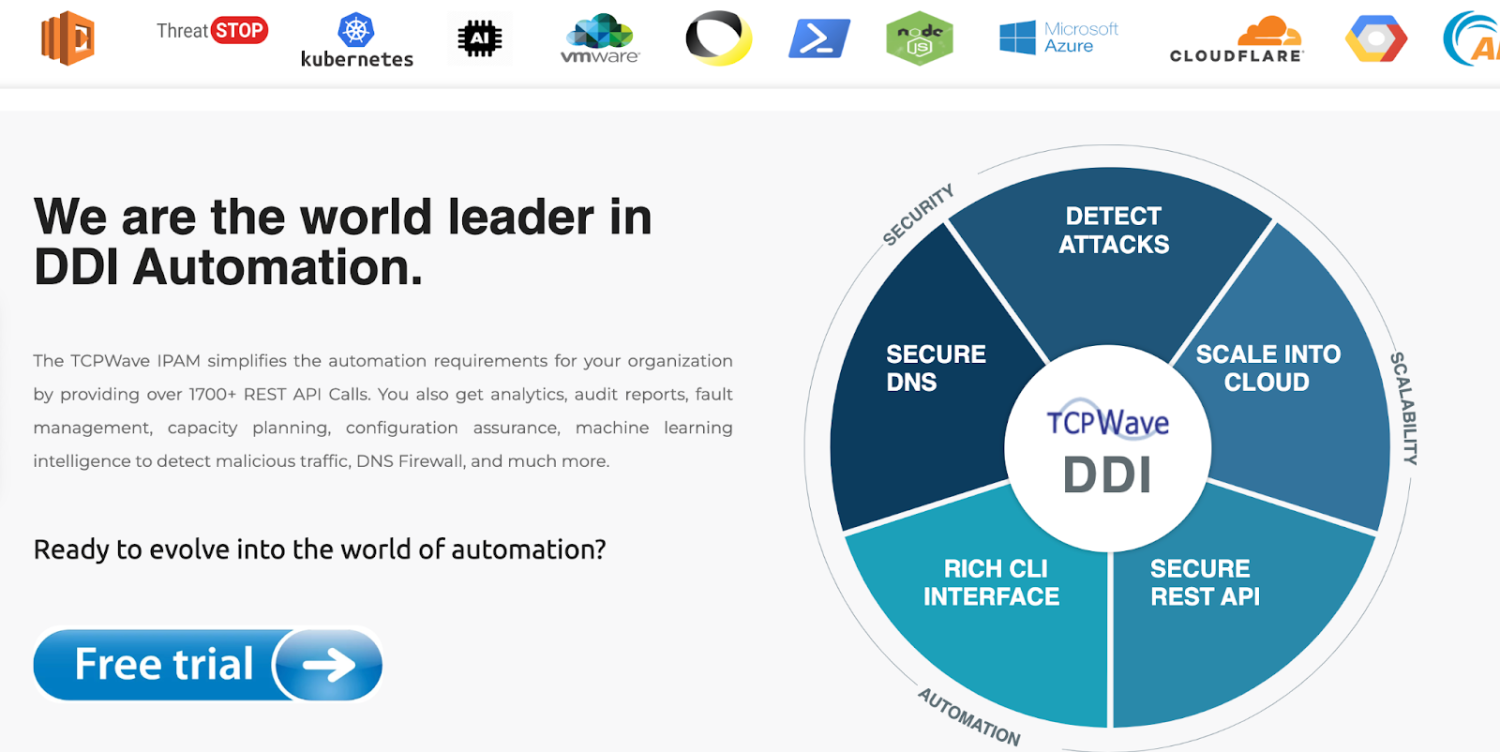Click the AI chip icon

click(480, 39)
